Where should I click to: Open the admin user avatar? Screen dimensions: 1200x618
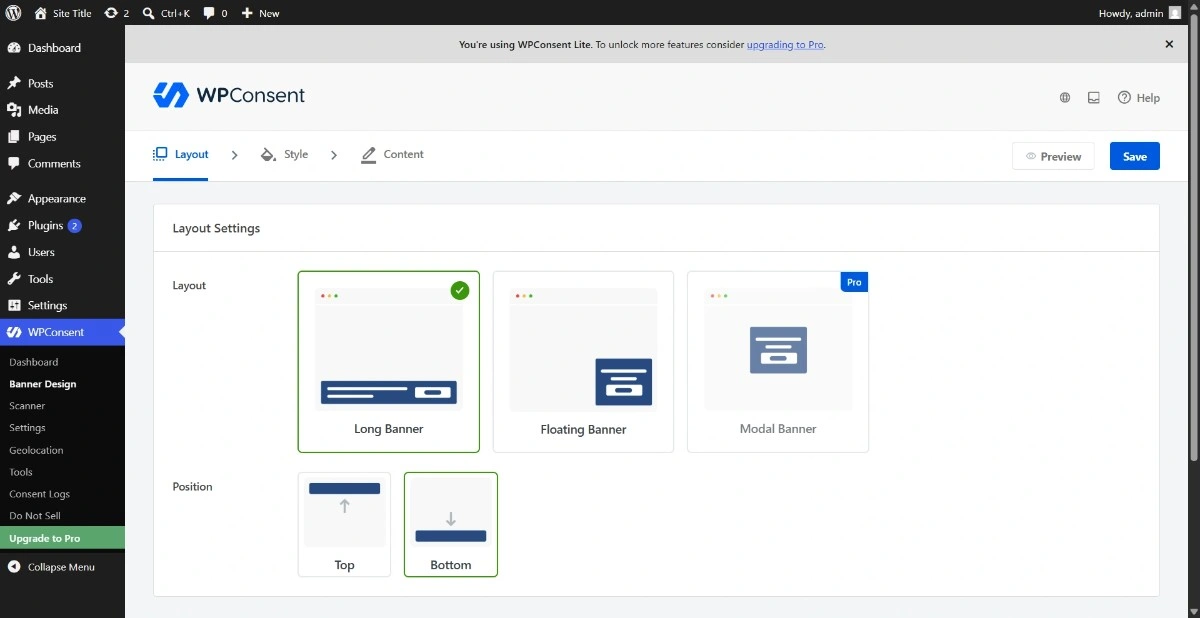(1174, 13)
